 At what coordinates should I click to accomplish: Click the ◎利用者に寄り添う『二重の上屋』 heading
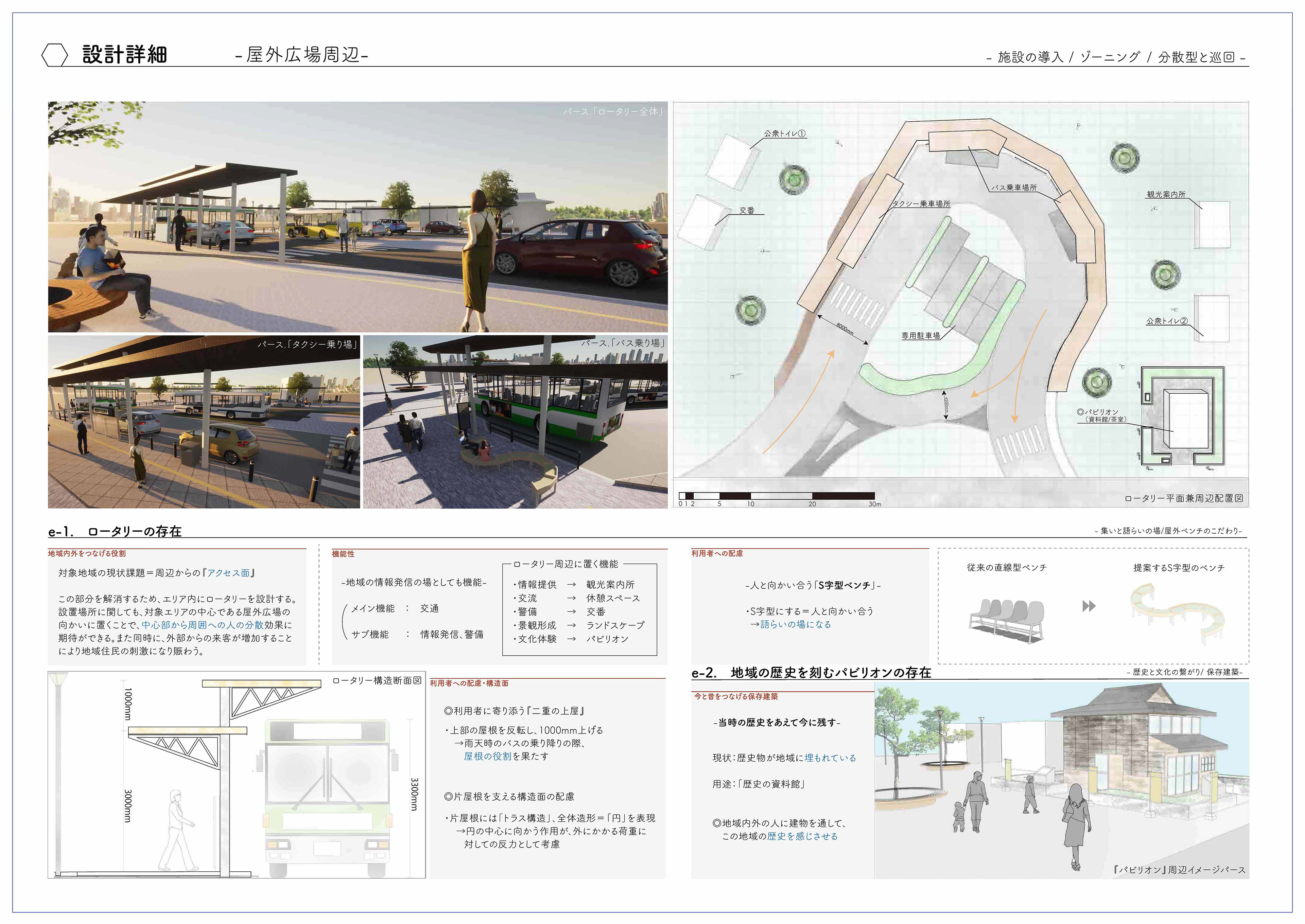(515, 711)
